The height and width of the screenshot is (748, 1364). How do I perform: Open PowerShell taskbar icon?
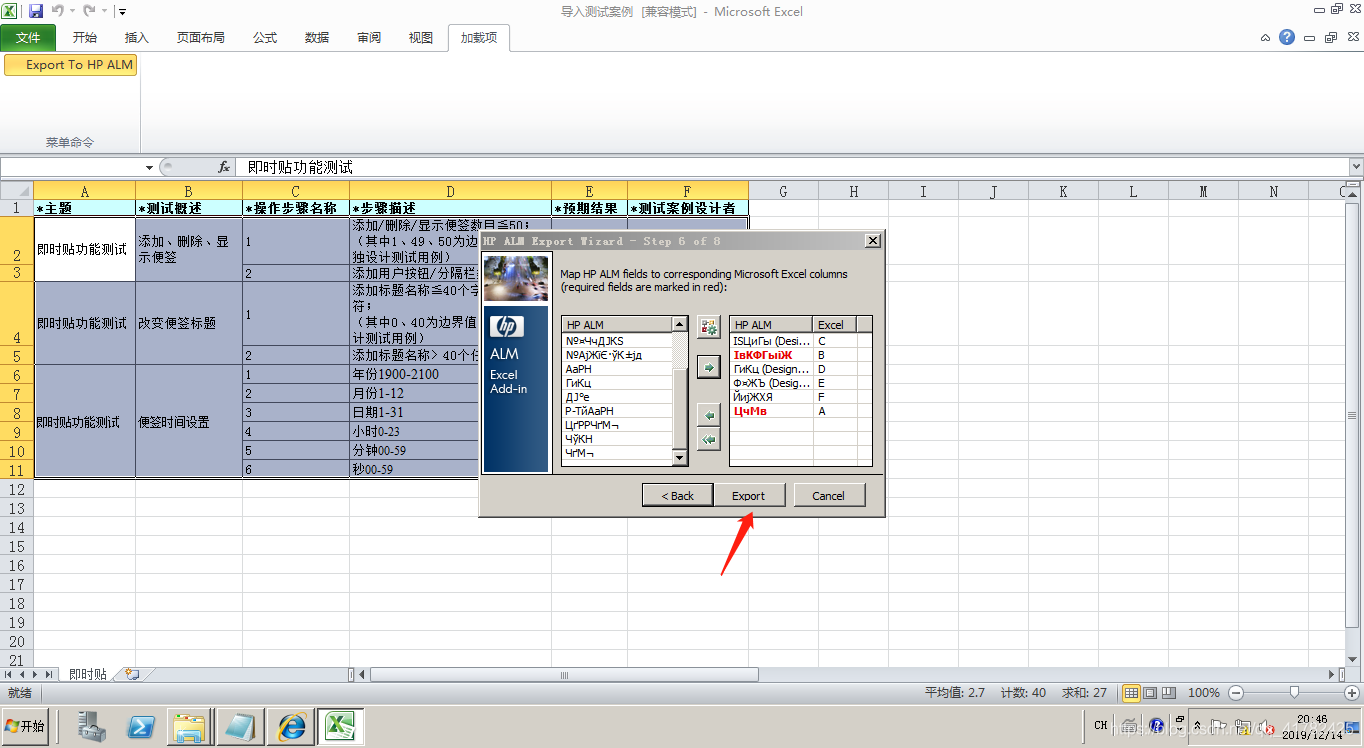pos(140,727)
